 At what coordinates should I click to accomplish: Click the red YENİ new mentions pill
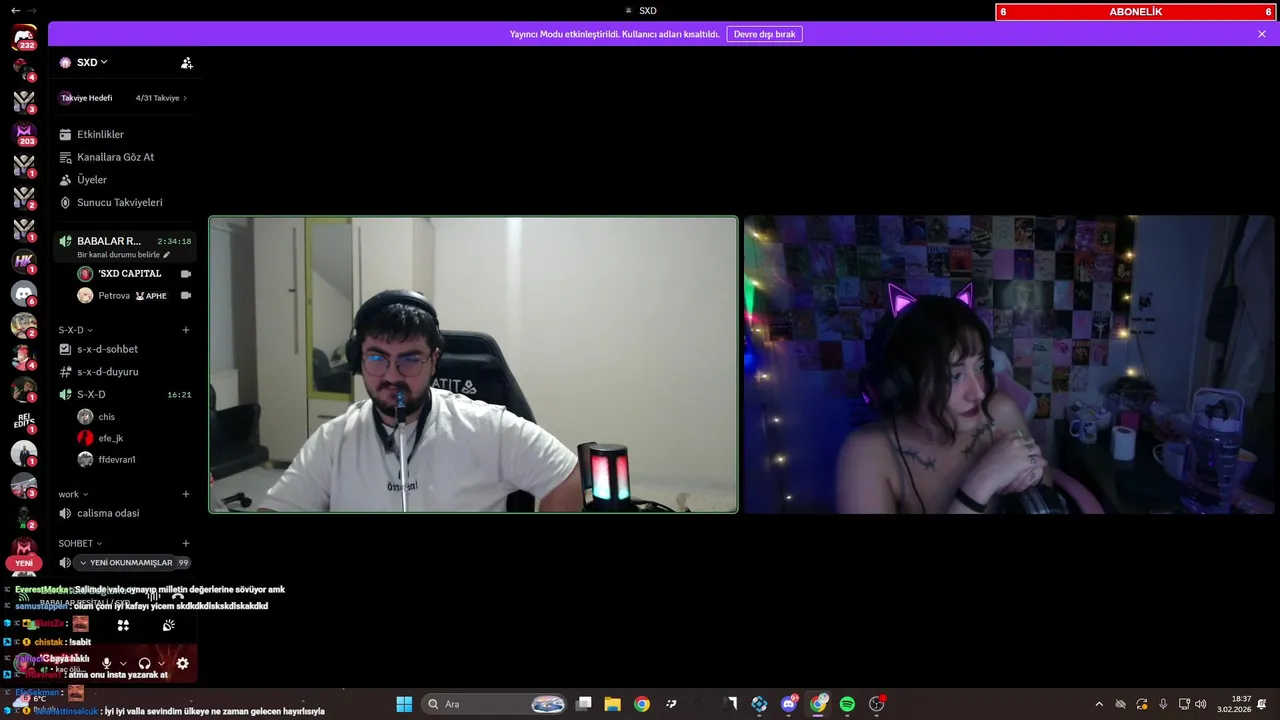tap(24, 563)
